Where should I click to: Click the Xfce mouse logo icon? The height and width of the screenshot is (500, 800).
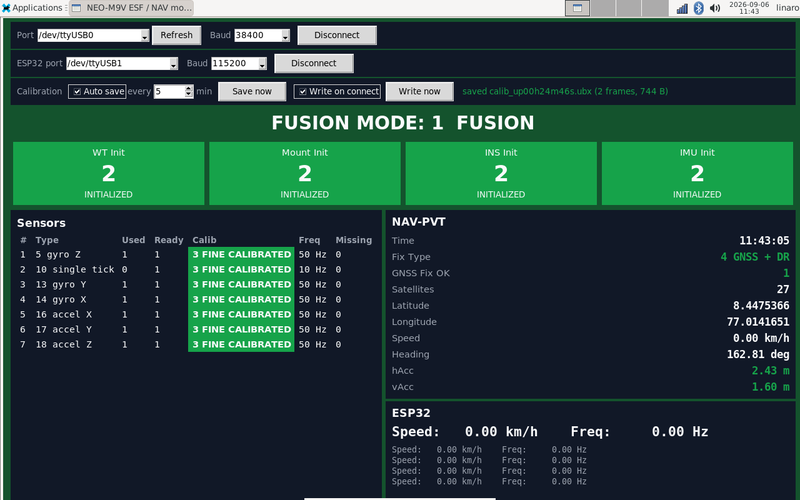pos(6,8)
